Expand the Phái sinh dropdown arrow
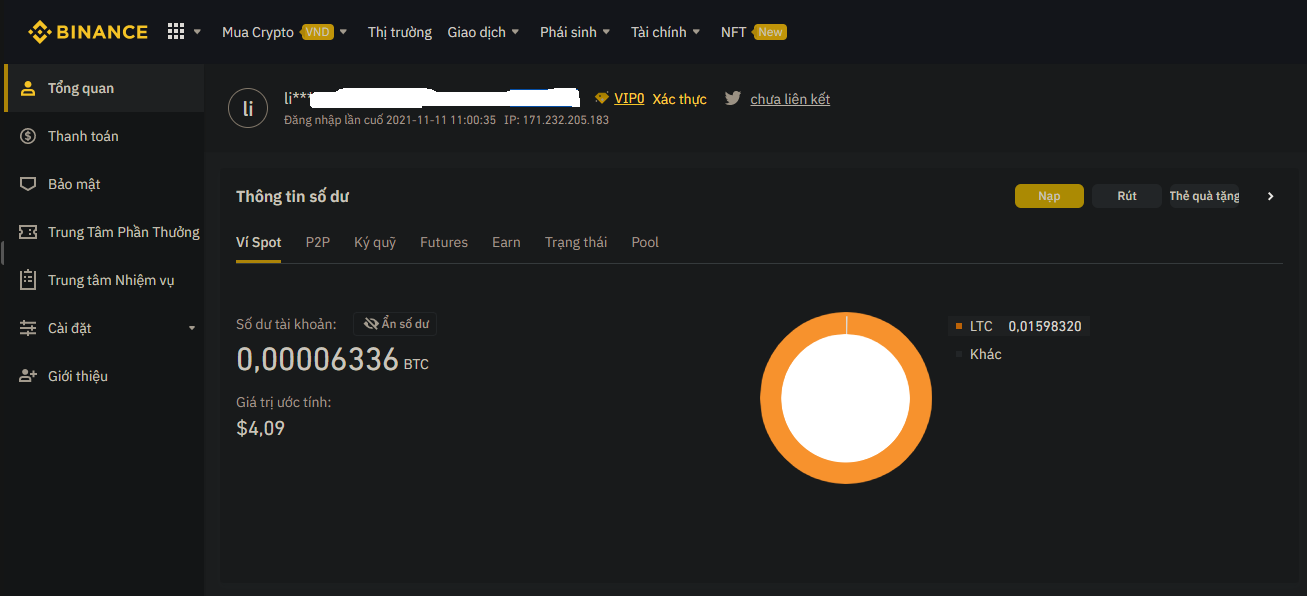This screenshot has width=1307, height=596. (606, 32)
